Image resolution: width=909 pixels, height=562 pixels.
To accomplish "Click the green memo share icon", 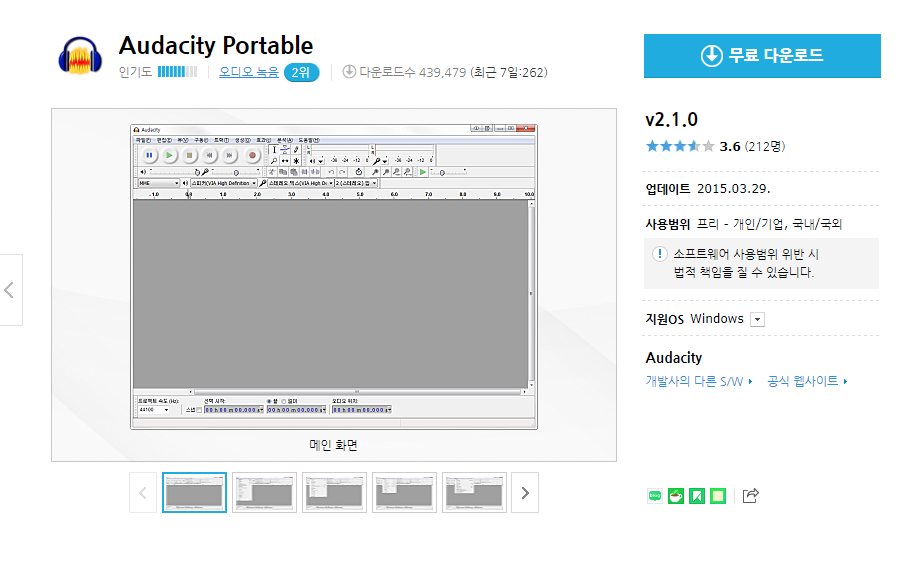I will point(718,496).
